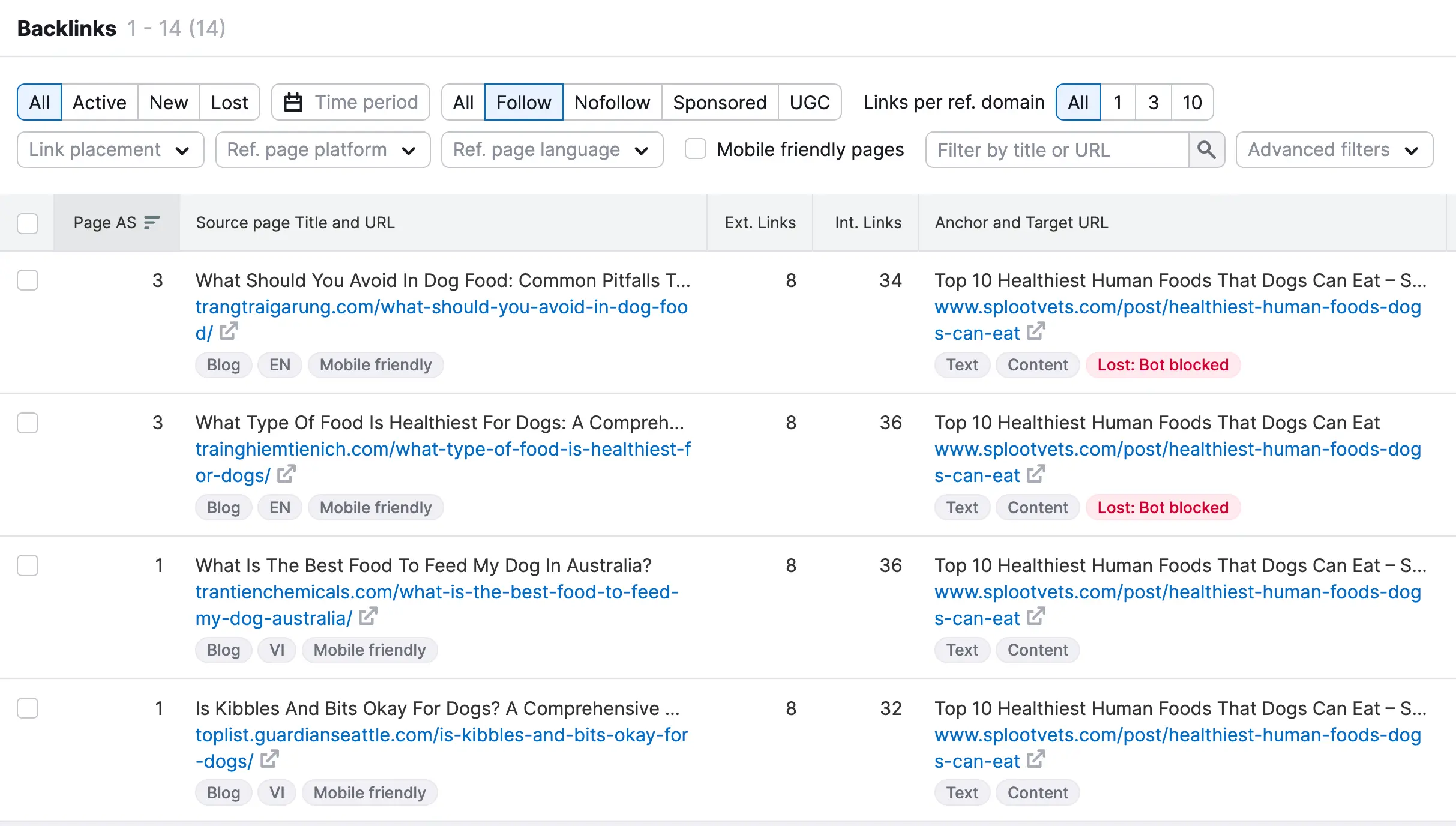1456x826 pixels.
Task: Open external icon of first row's target URL
Action: 1035,331
